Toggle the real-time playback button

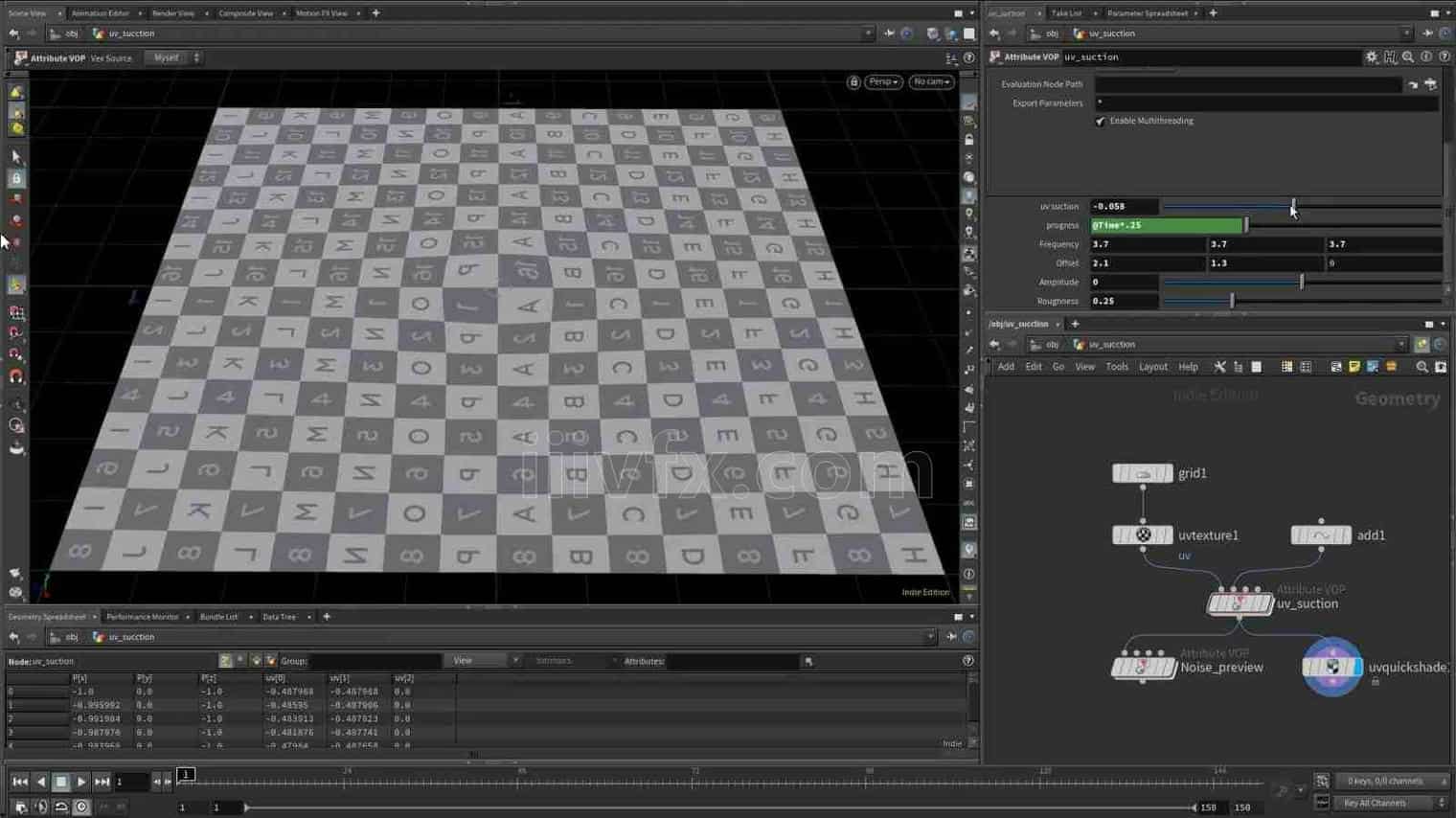81,807
